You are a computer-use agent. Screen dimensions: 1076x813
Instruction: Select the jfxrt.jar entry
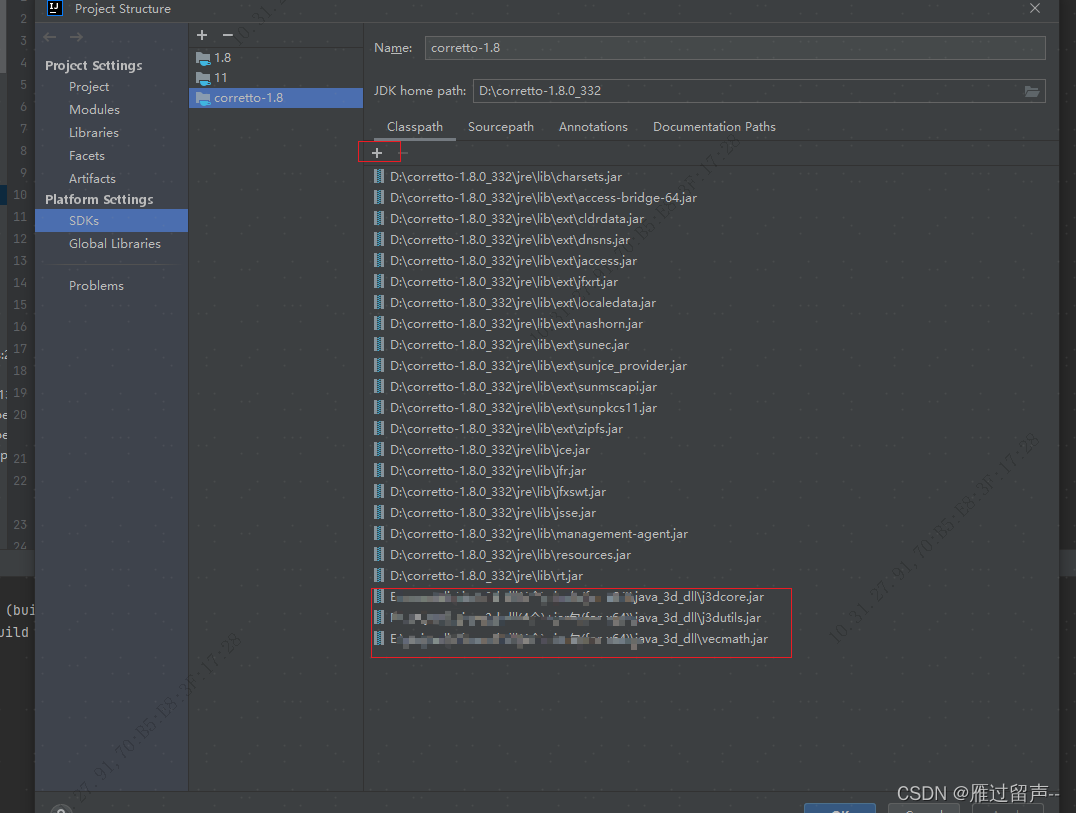point(711,281)
